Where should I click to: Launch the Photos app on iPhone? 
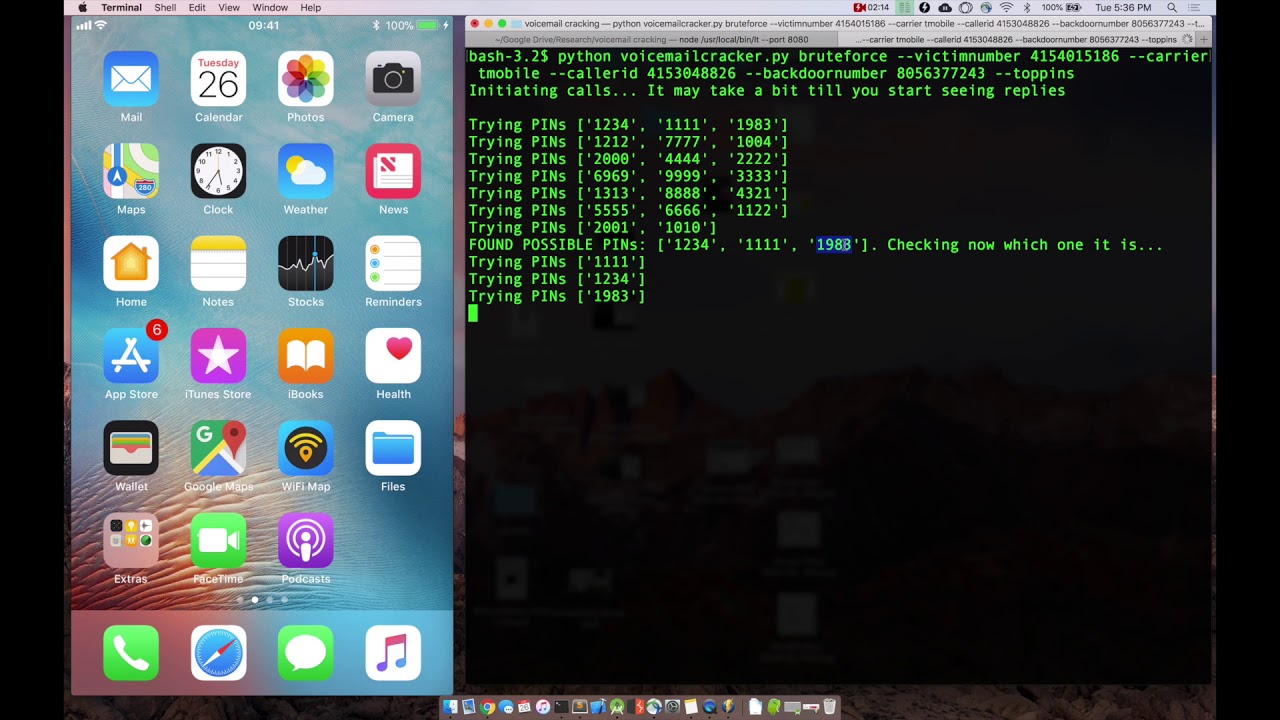[x=306, y=79]
